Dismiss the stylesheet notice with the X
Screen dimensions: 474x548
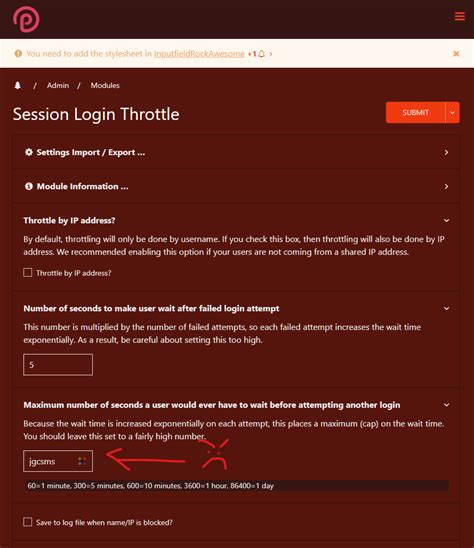(x=456, y=53)
